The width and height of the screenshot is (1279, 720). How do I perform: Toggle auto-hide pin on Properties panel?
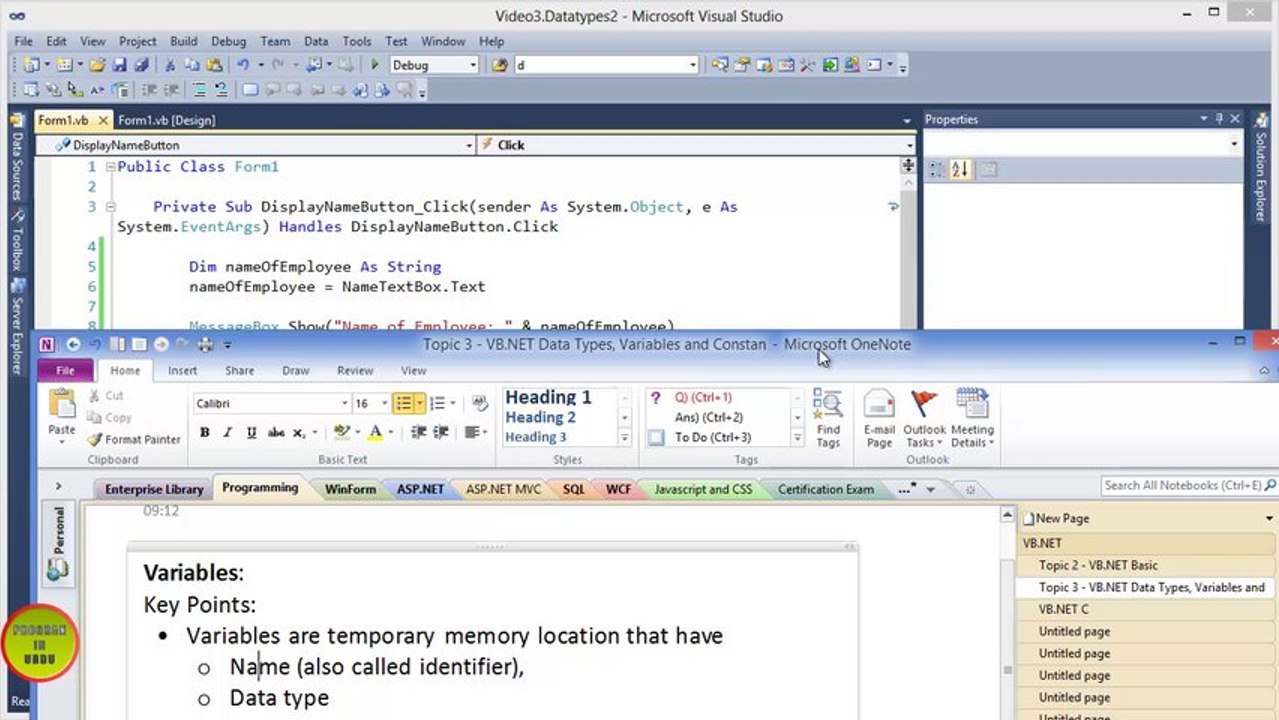point(1219,119)
